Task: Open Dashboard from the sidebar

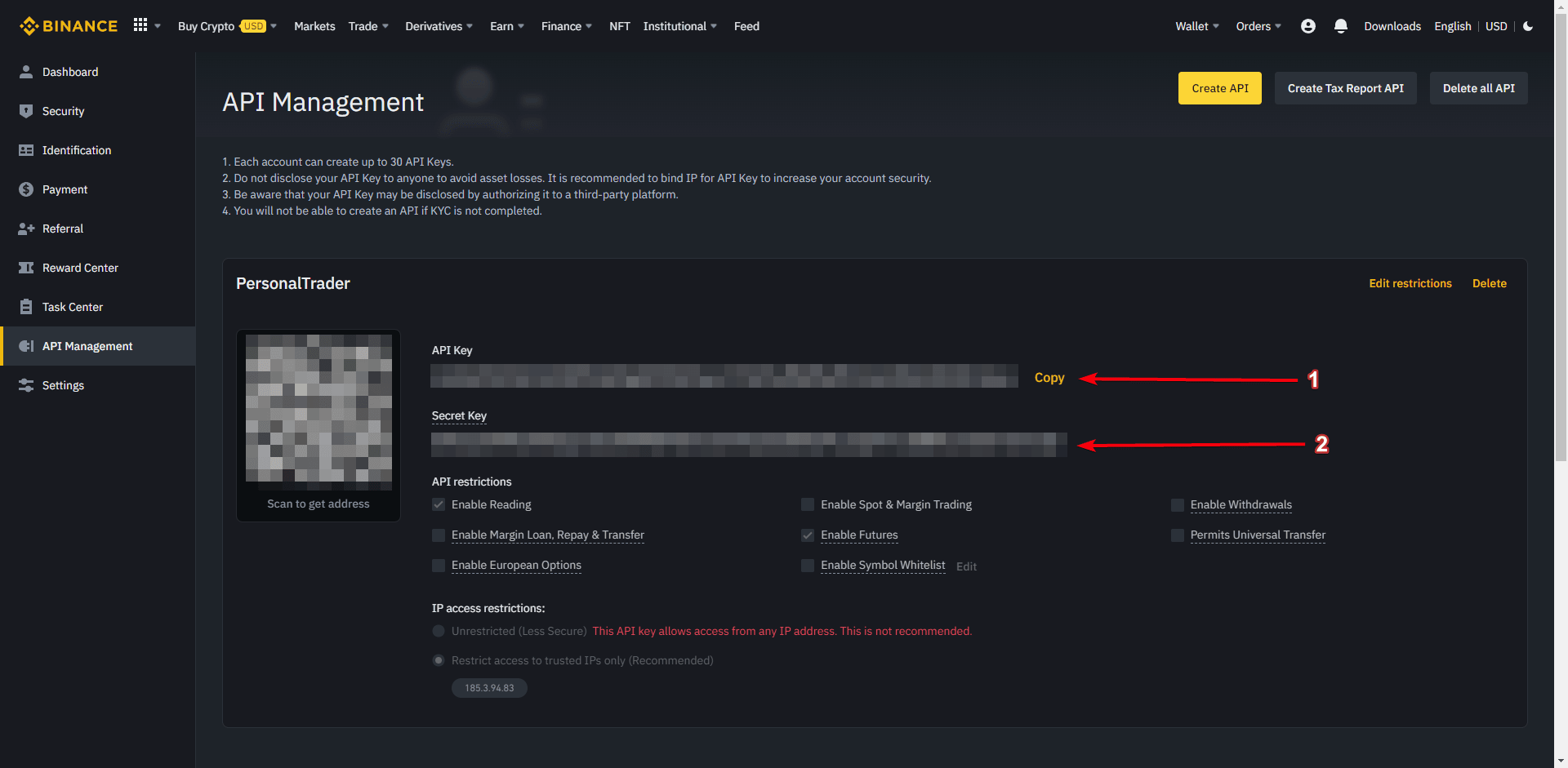Action: [x=70, y=72]
